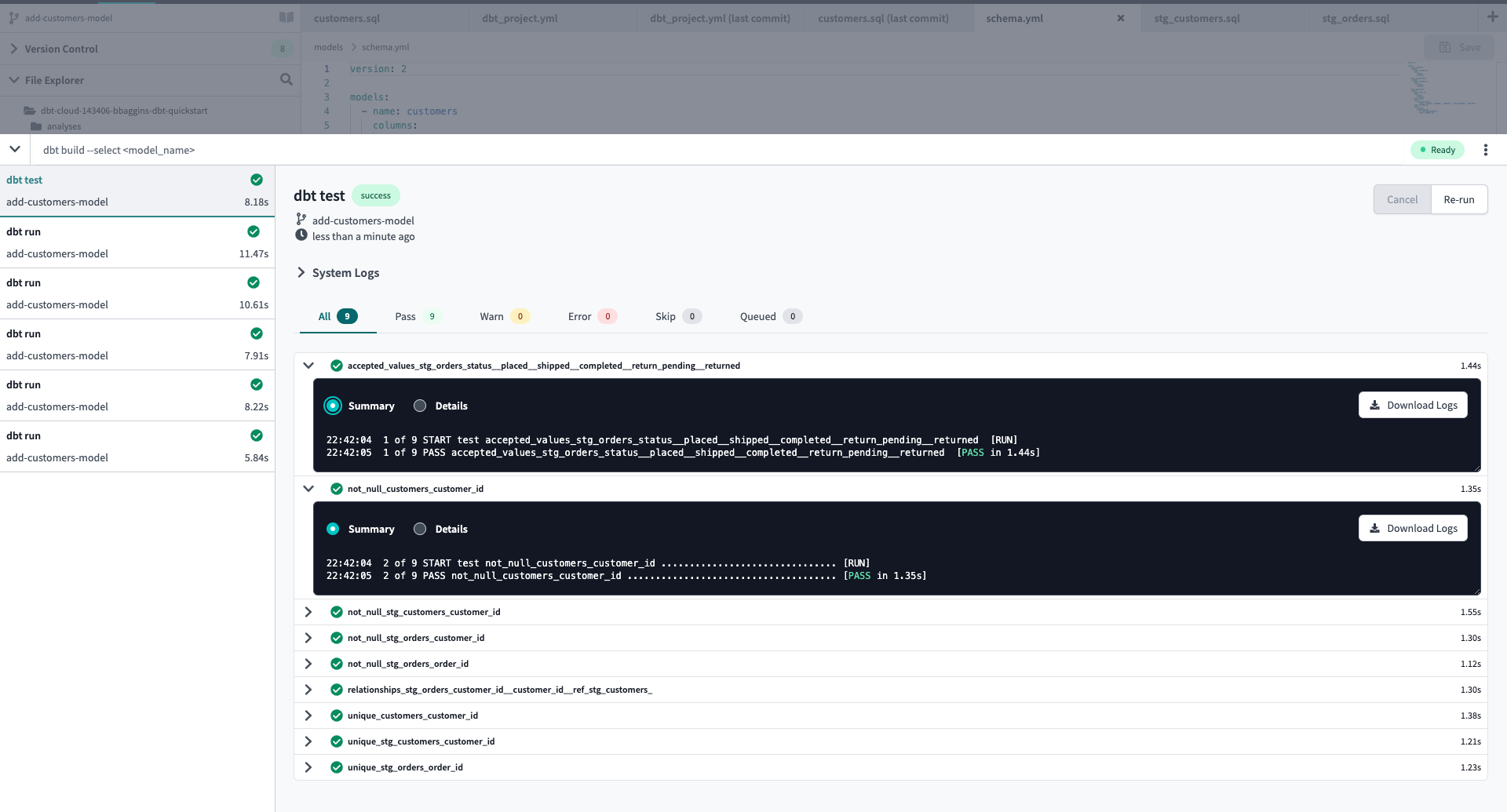This screenshot has height=812, width=1507.
Task: Click checkmark of the 10.61s dbt run
Action: [254, 282]
